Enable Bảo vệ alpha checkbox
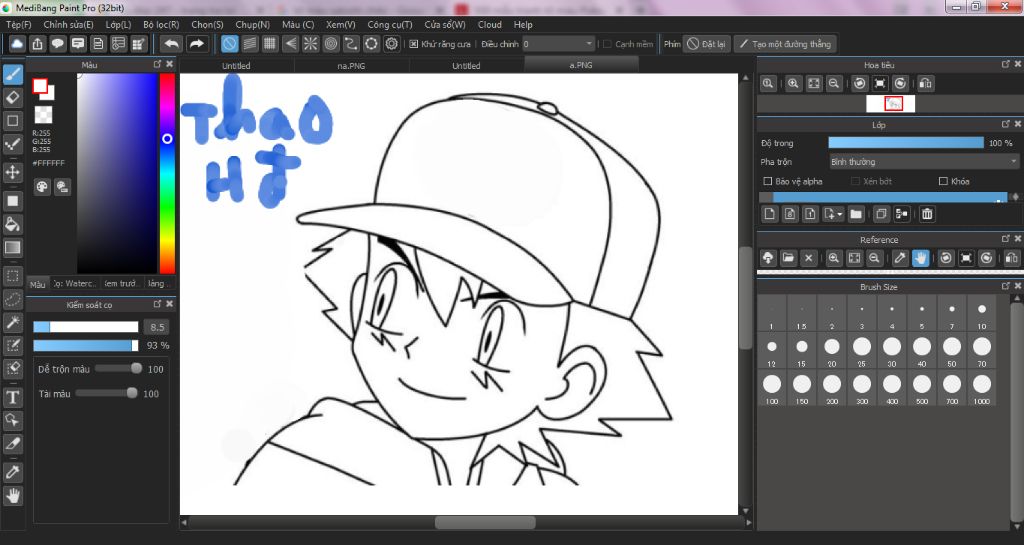This screenshot has height=545, width=1024. (767, 181)
